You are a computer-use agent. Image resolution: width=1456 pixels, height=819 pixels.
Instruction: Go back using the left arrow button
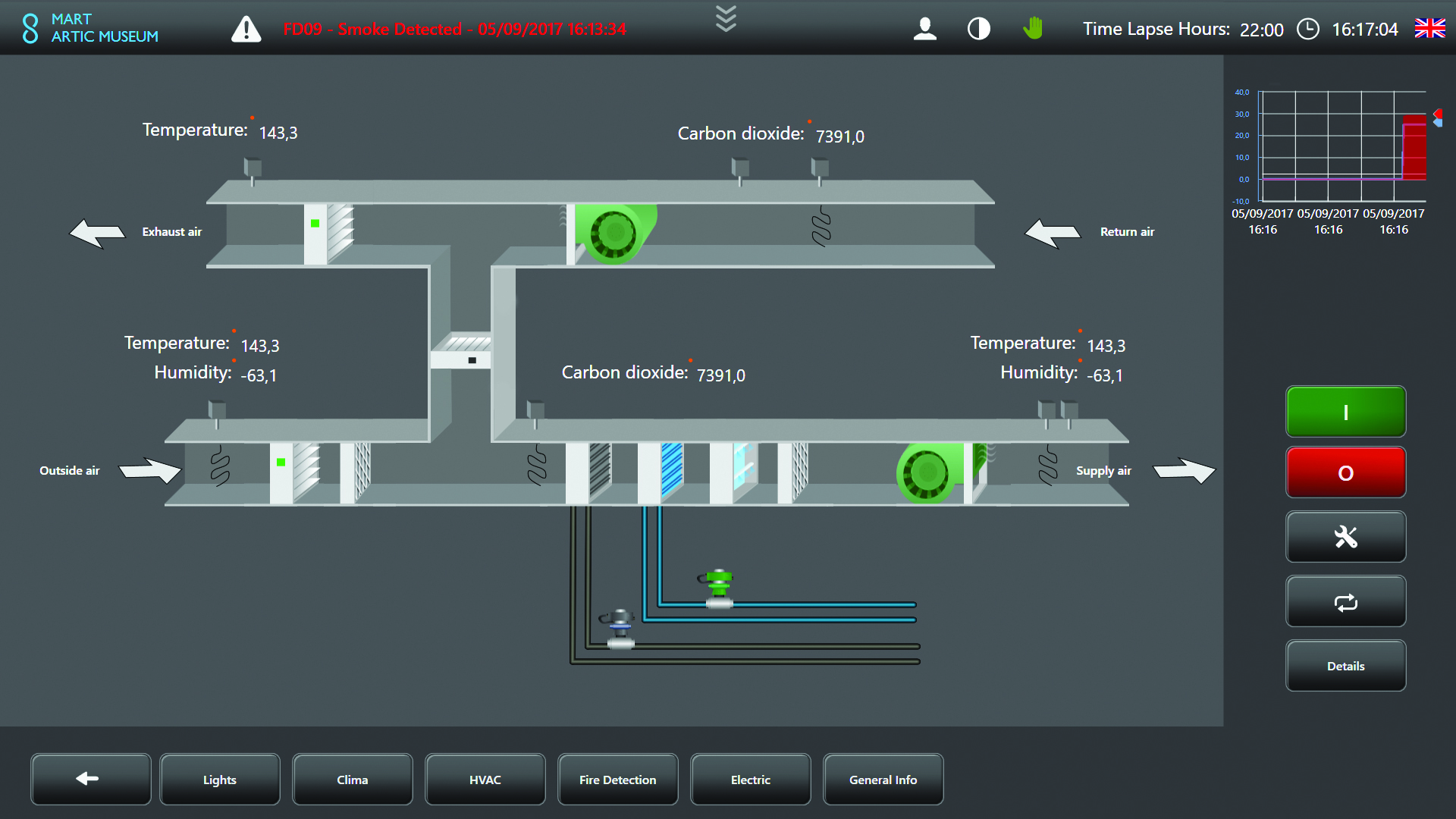(x=90, y=779)
